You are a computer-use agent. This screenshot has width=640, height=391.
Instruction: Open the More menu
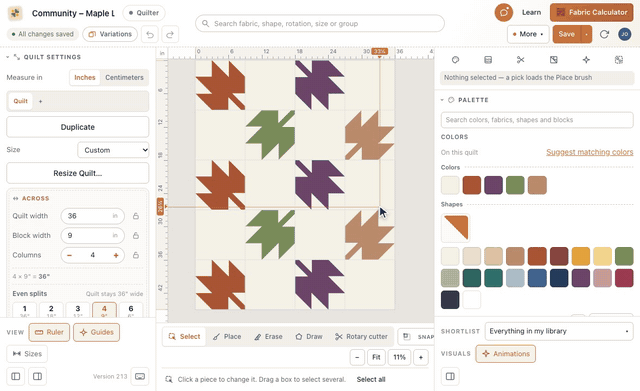click(x=528, y=34)
